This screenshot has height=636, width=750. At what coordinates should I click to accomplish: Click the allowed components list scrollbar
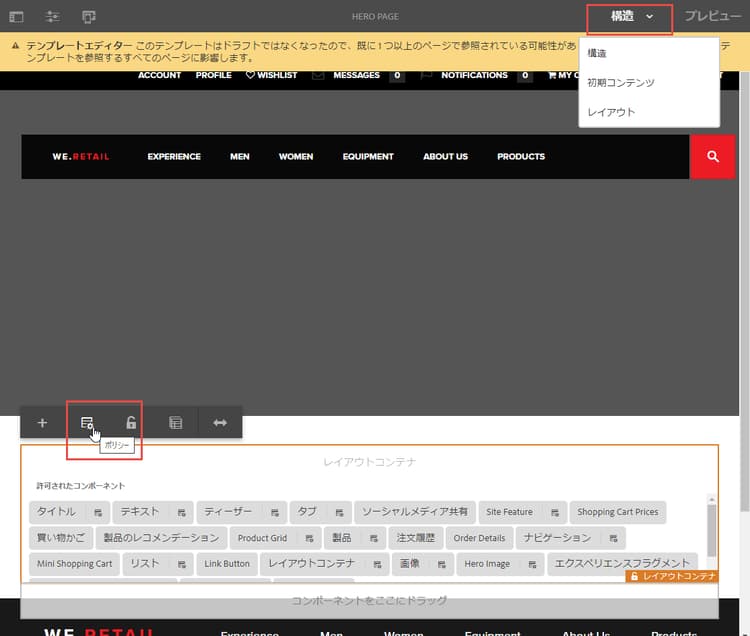coord(712,531)
